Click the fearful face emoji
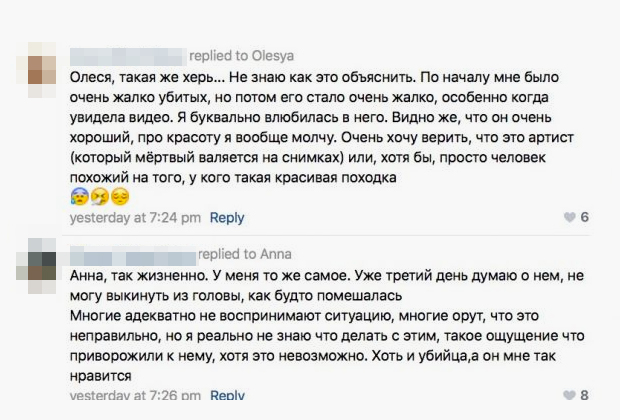Viewport: 620px width, 420px height. point(80,197)
